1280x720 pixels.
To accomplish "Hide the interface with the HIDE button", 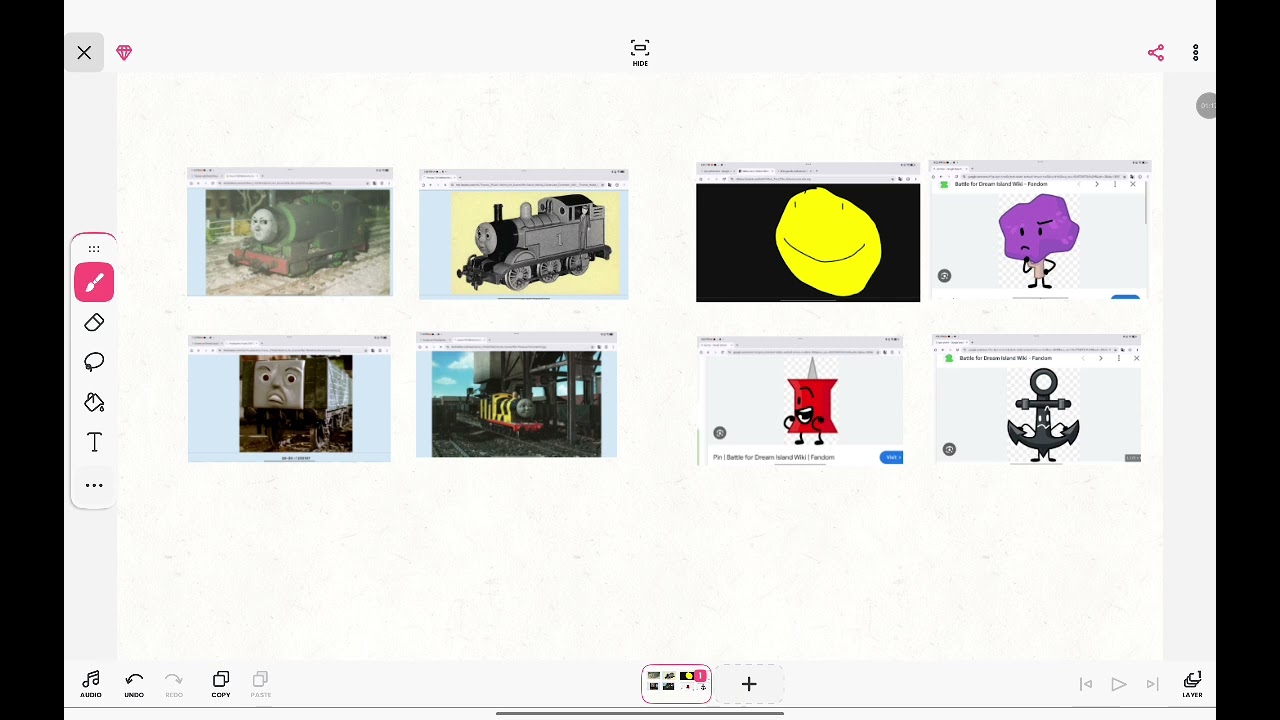I will 640,53.
